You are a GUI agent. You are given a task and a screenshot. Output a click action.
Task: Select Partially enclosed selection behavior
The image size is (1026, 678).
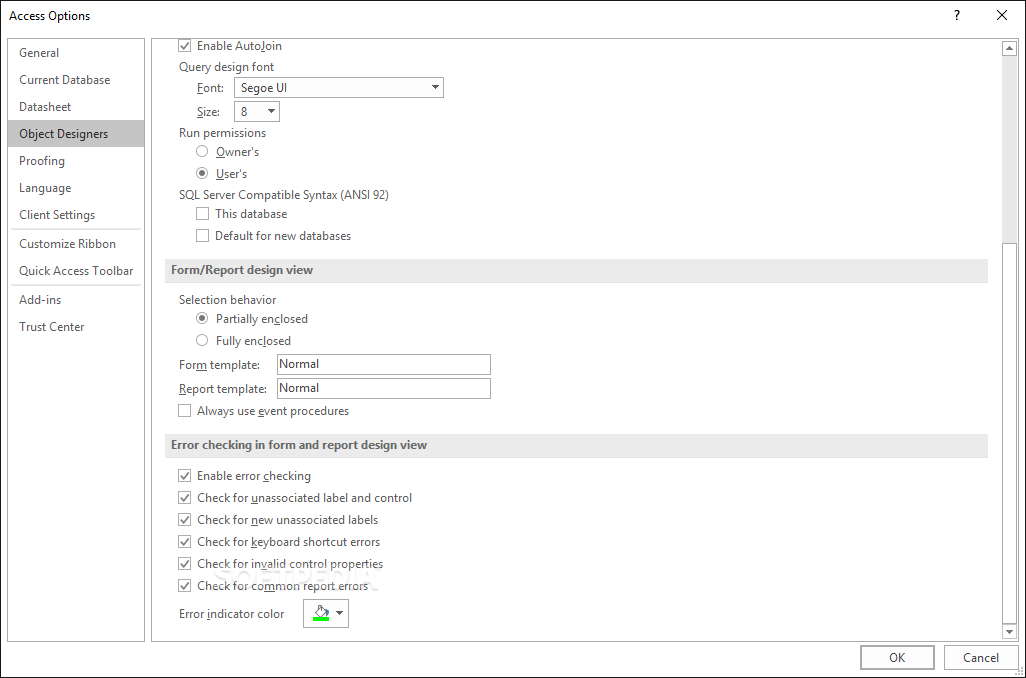202,319
